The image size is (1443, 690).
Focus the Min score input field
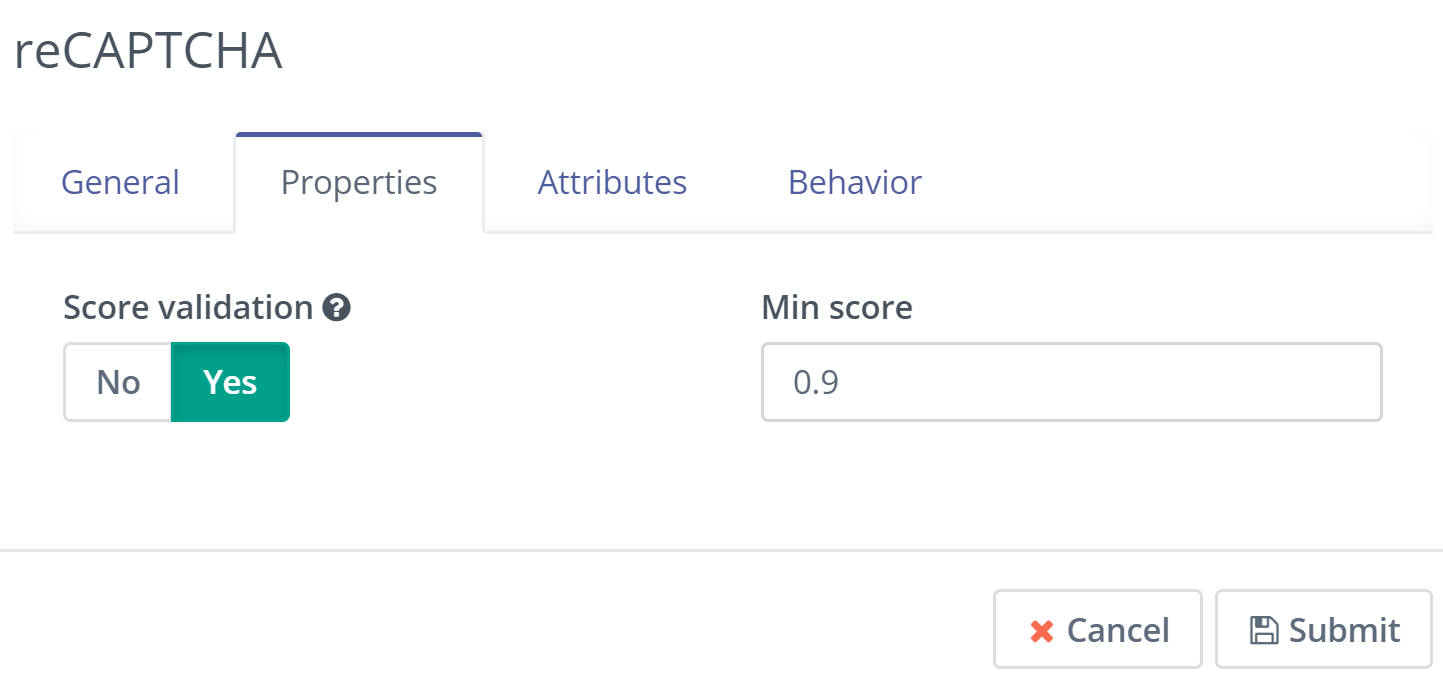coord(1071,382)
